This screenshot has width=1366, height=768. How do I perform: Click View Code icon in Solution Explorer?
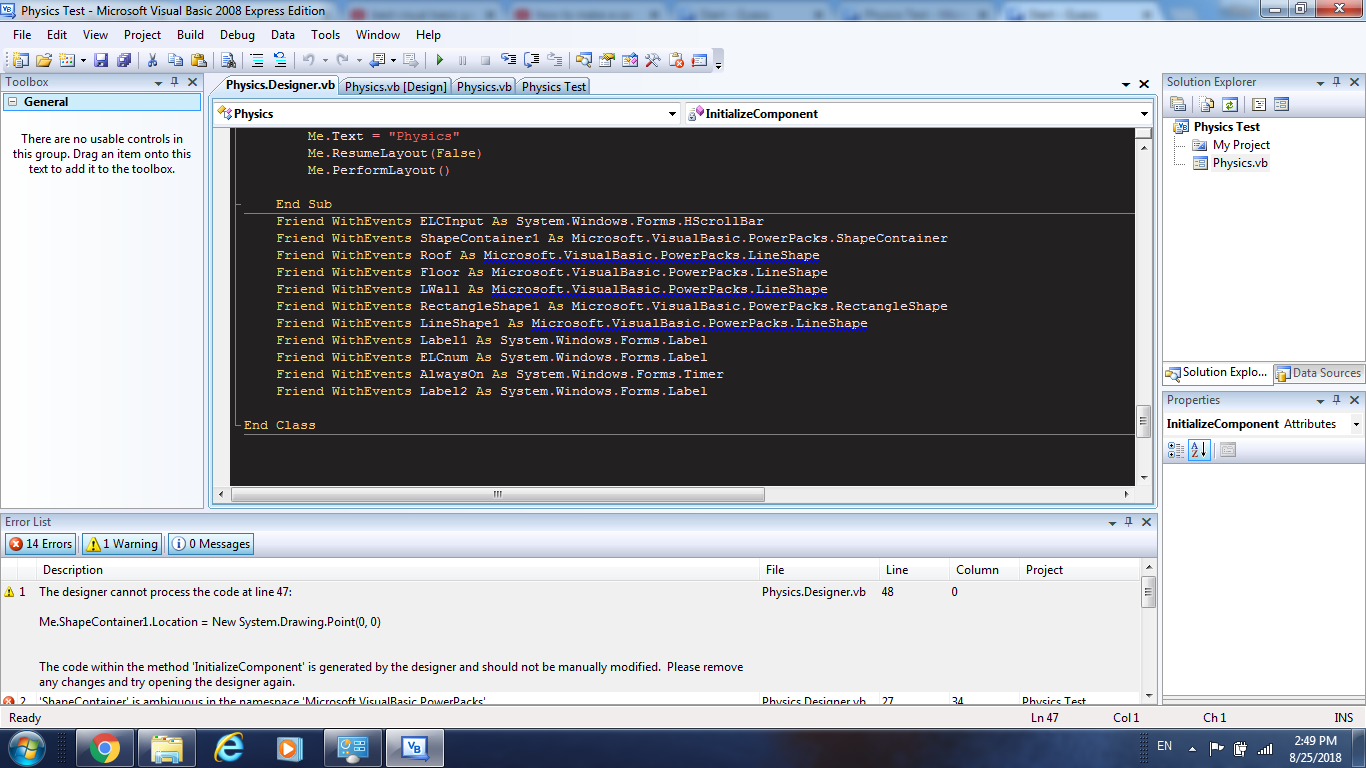1259,104
